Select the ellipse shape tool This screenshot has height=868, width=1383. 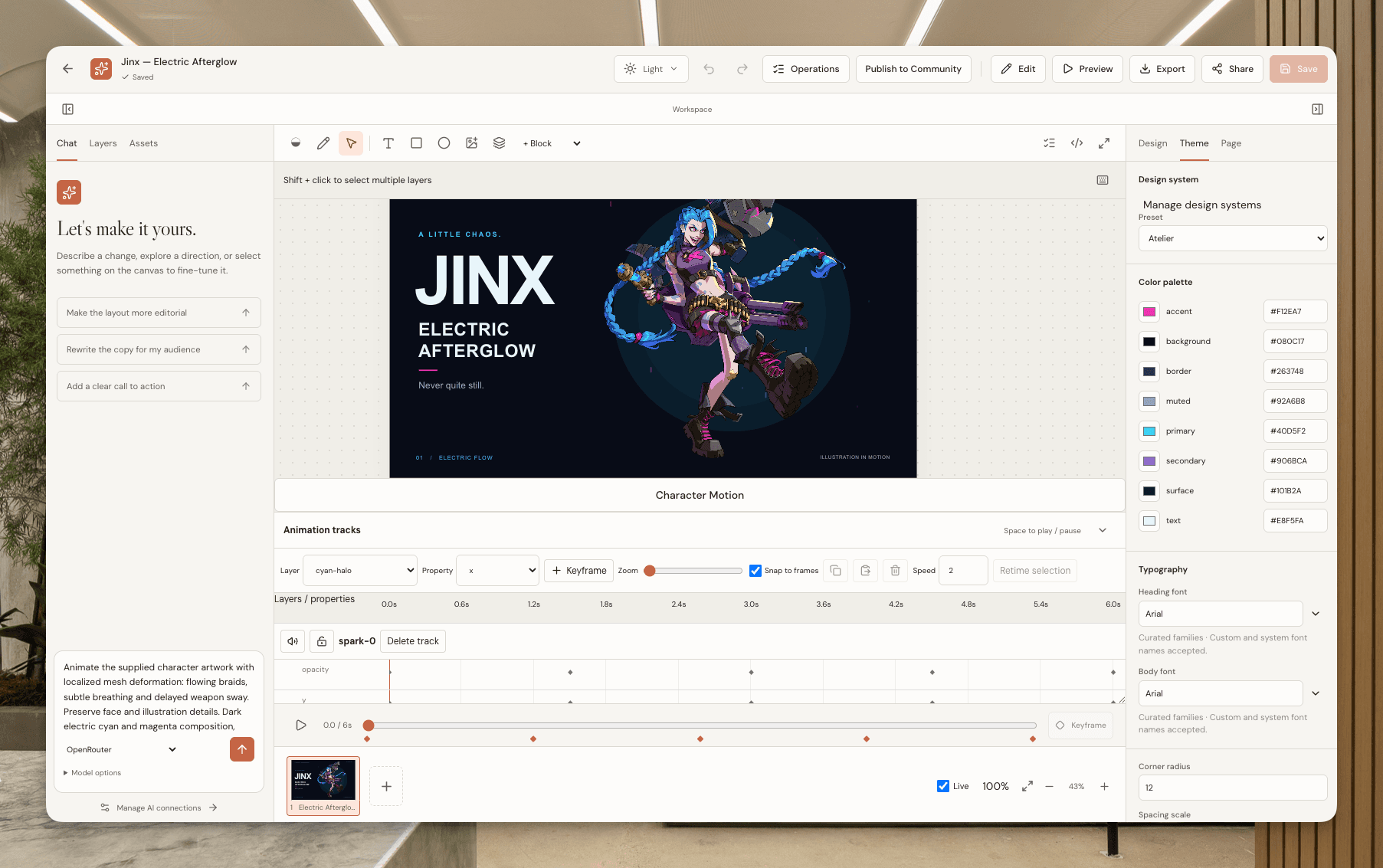coord(444,143)
